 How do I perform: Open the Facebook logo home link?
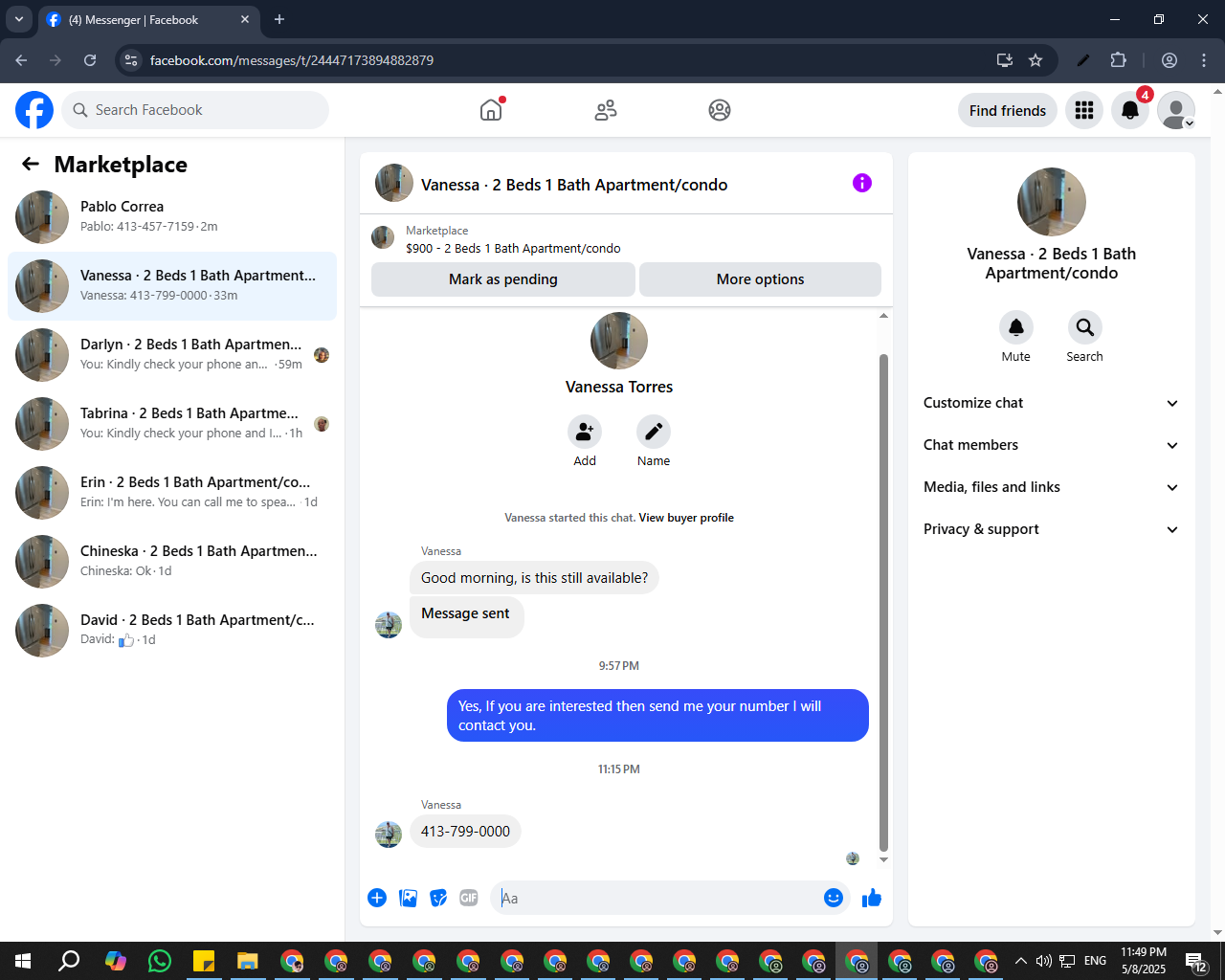(x=34, y=110)
